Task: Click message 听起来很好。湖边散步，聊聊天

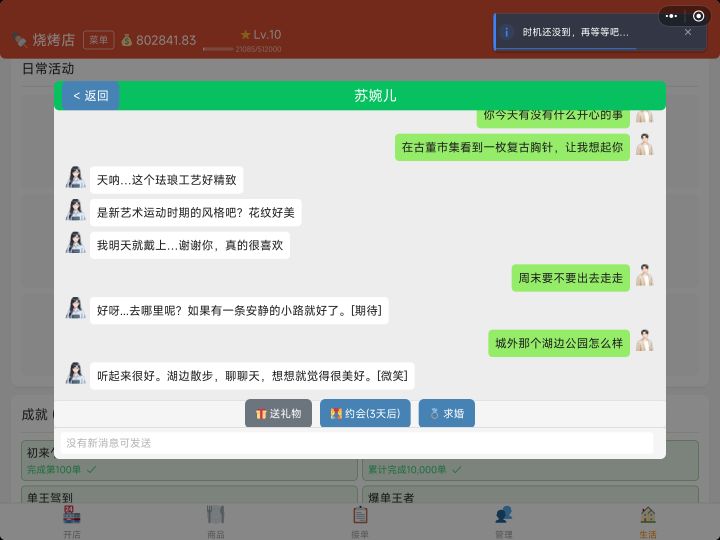Action: coord(252,376)
